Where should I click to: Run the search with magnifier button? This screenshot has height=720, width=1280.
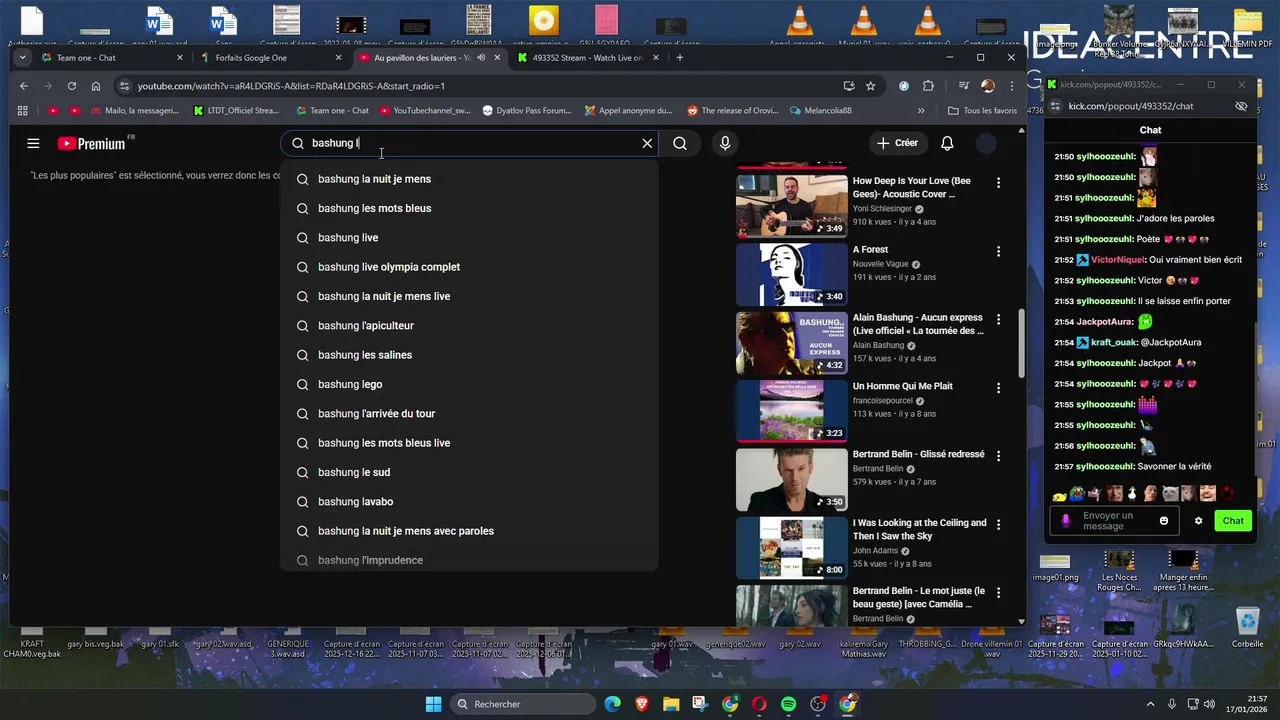(680, 143)
